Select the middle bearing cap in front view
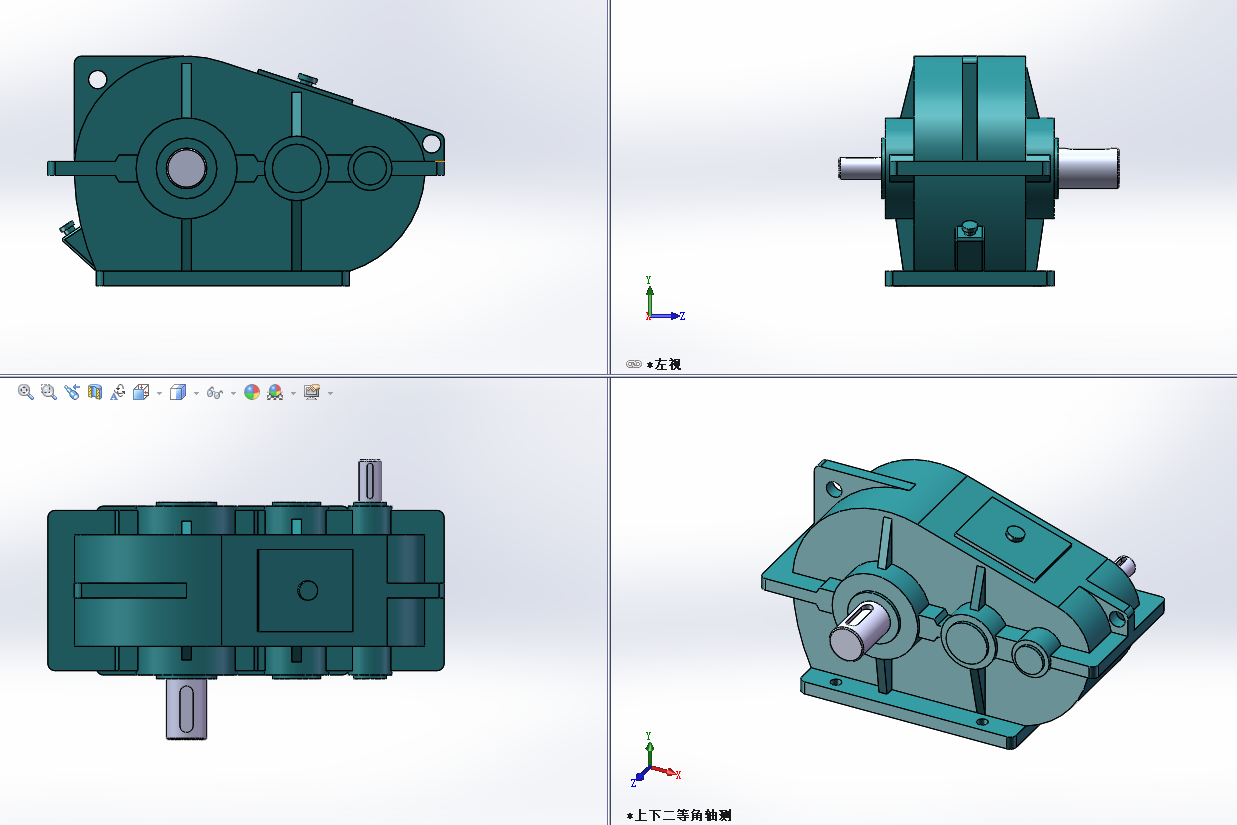This screenshot has height=825, width=1237. (x=296, y=167)
